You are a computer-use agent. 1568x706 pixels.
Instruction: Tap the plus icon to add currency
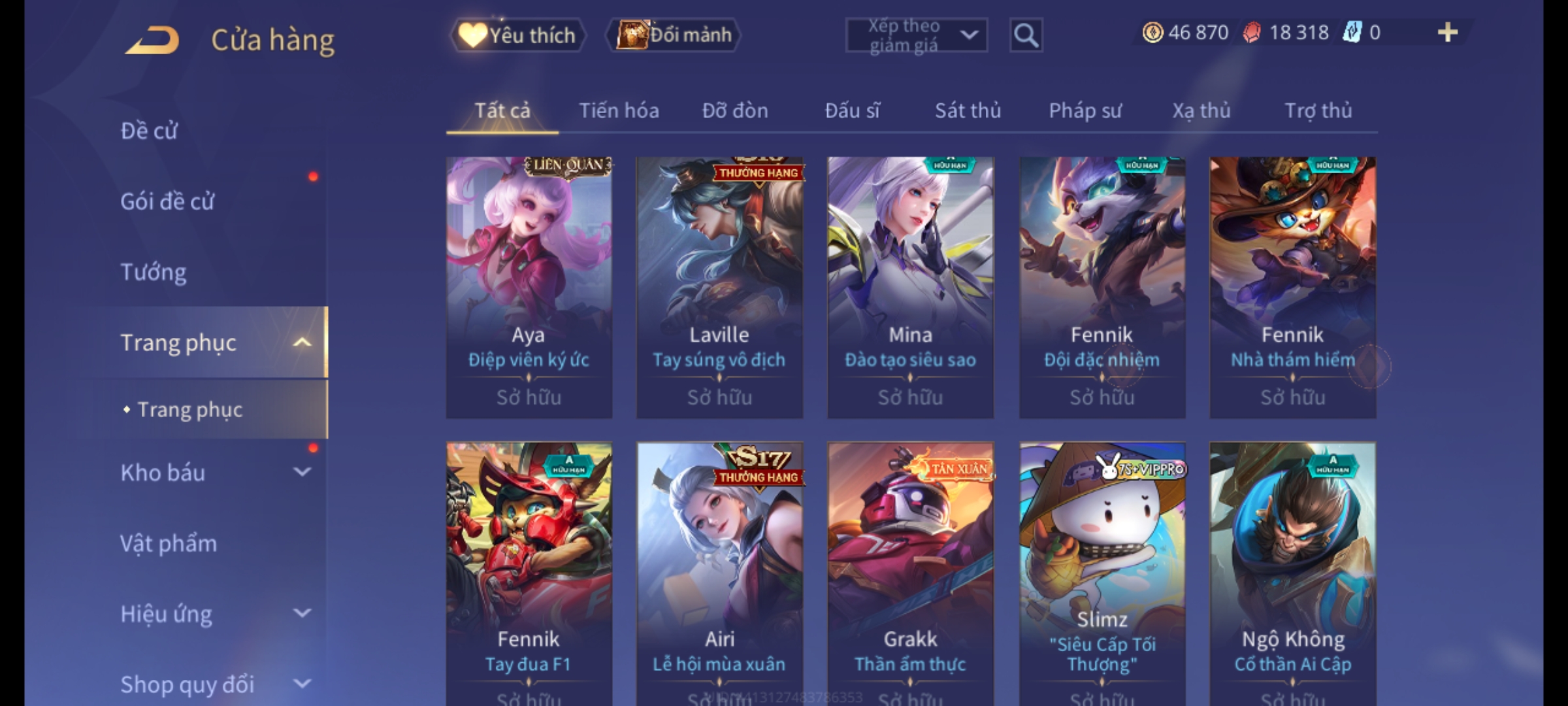point(1448,33)
